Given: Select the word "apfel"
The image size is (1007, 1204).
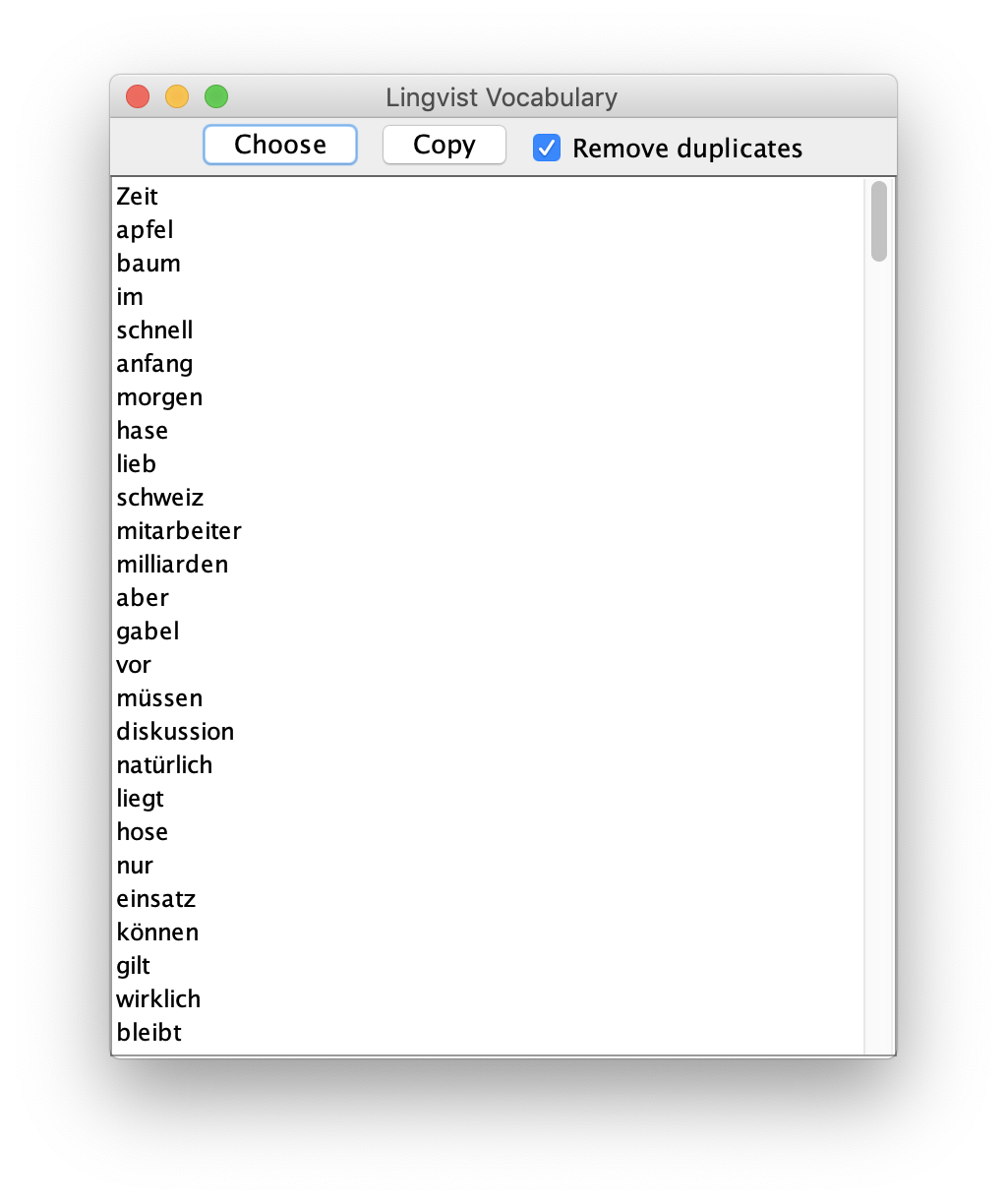Looking at the screenshot, I should point(145,230).
